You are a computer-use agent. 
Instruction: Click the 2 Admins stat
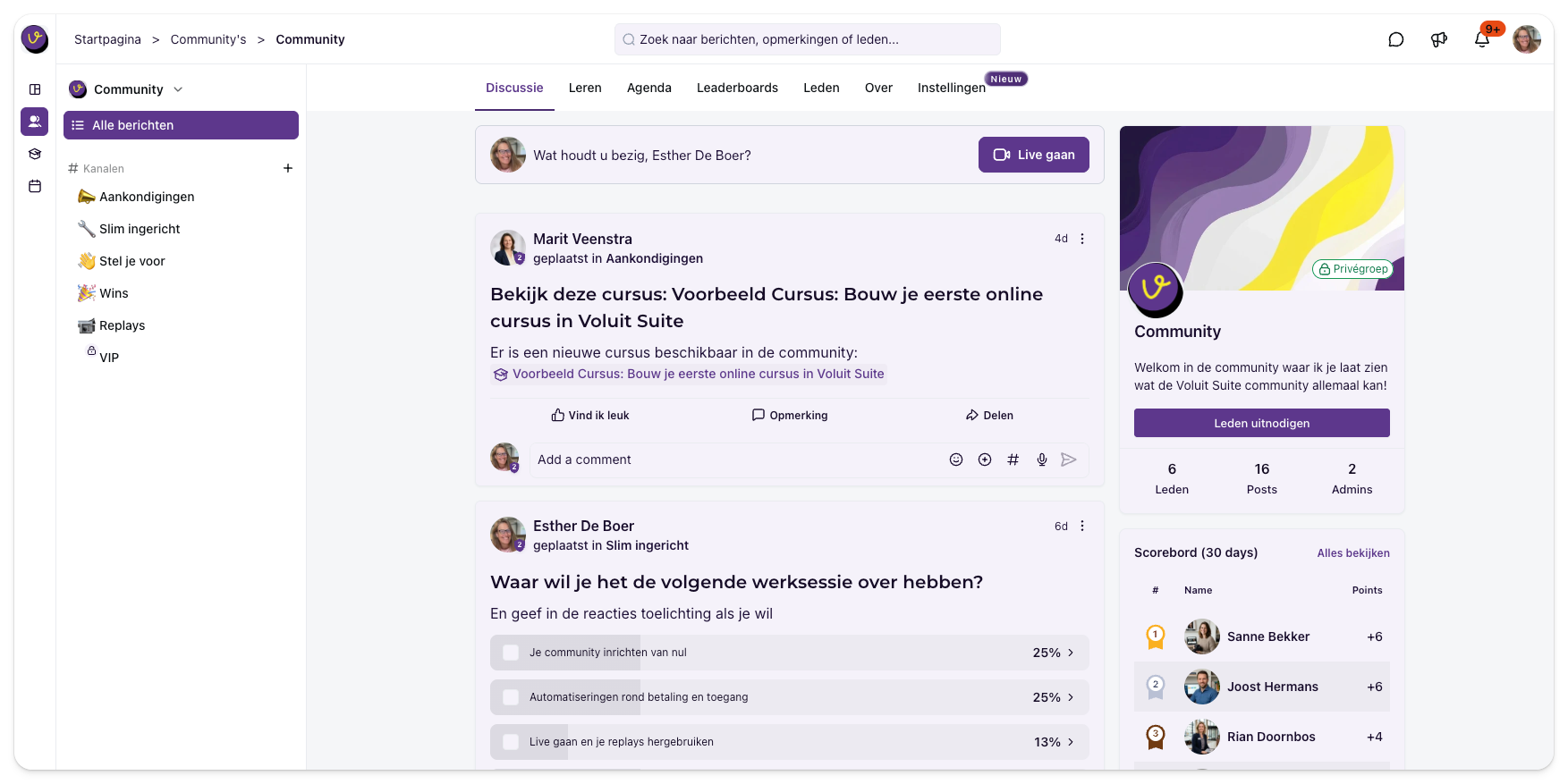(1352, 478)
